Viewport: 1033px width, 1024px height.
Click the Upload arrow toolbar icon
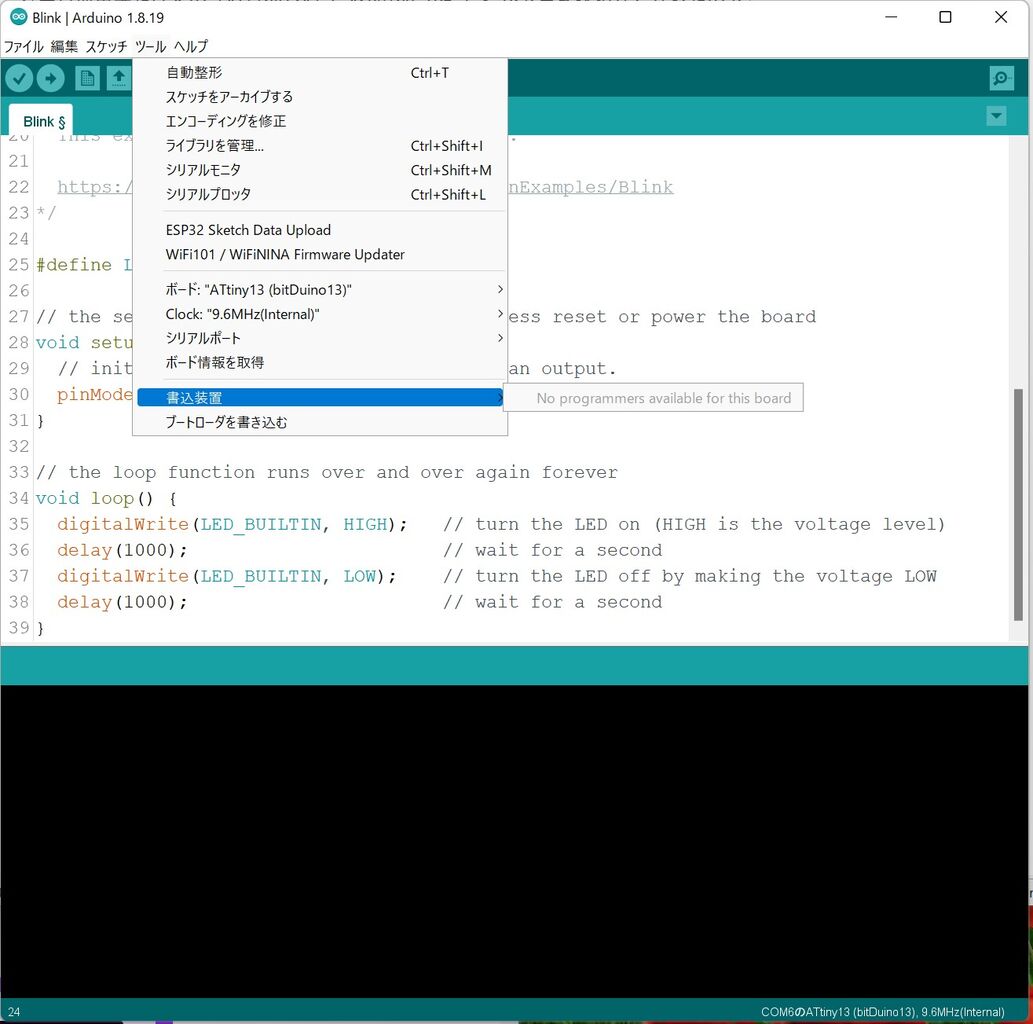(x=51, y=78)
